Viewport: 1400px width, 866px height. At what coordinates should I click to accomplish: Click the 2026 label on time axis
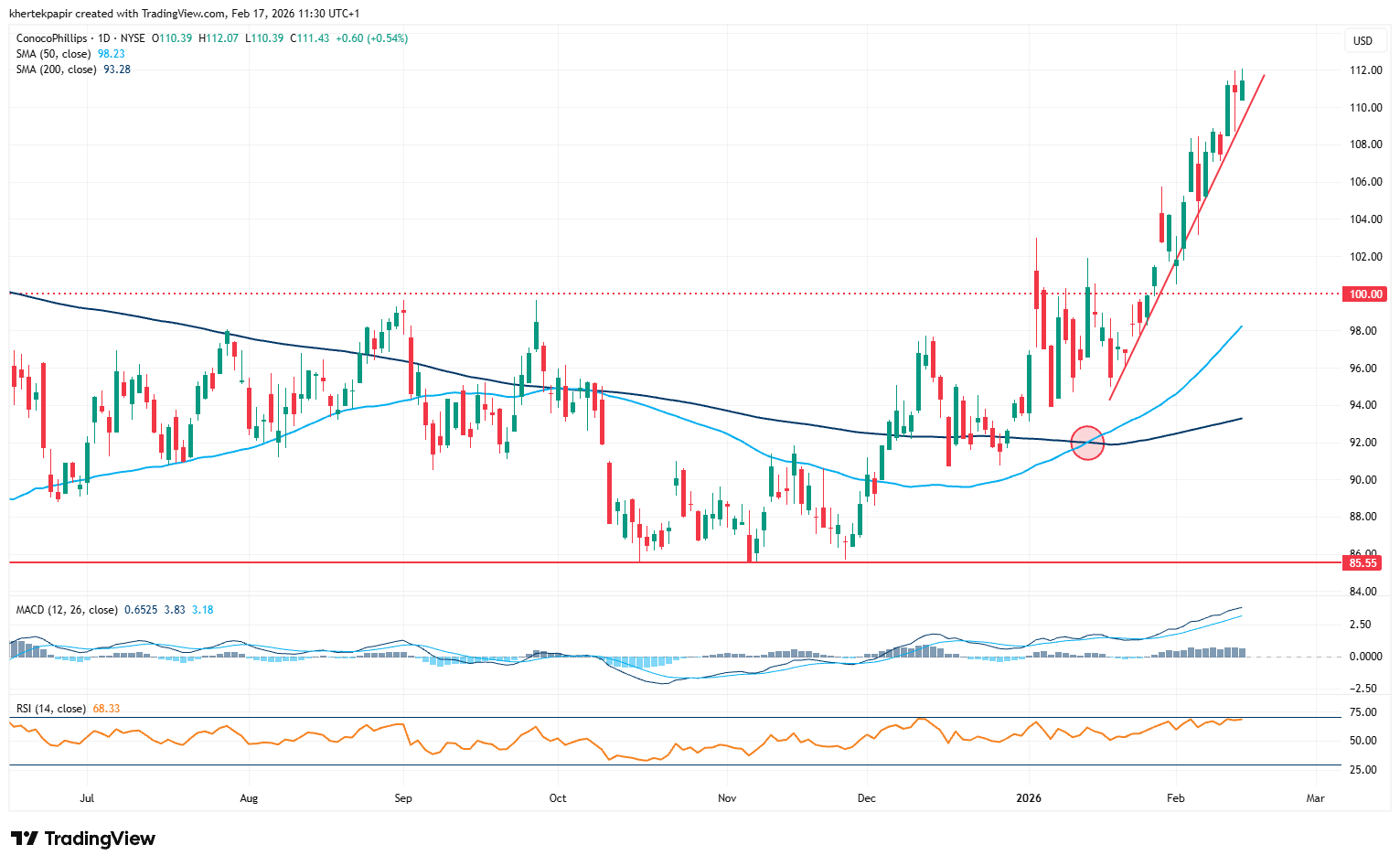coord(1029,798)
